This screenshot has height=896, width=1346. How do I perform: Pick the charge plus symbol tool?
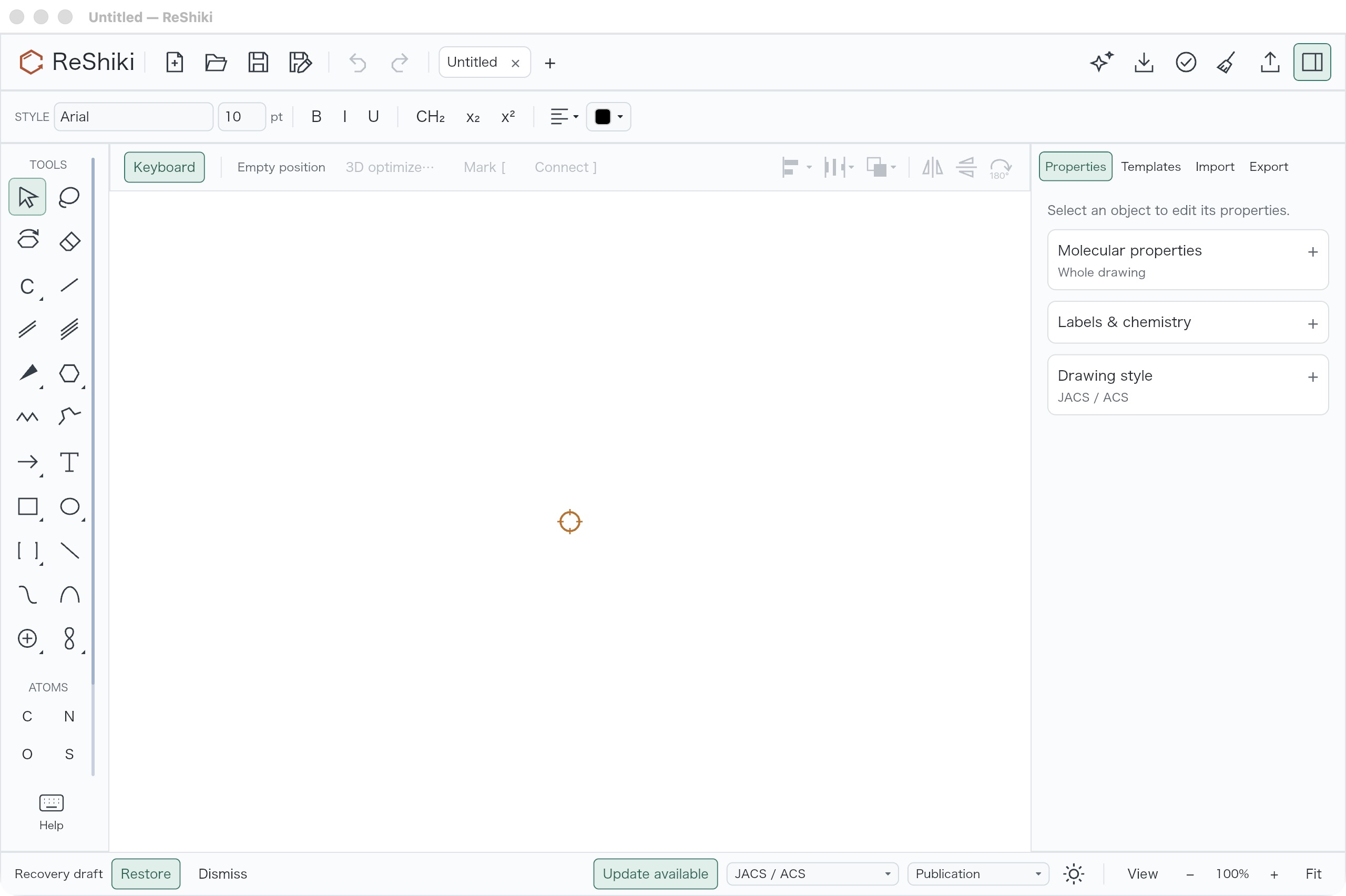coord(27,638)
